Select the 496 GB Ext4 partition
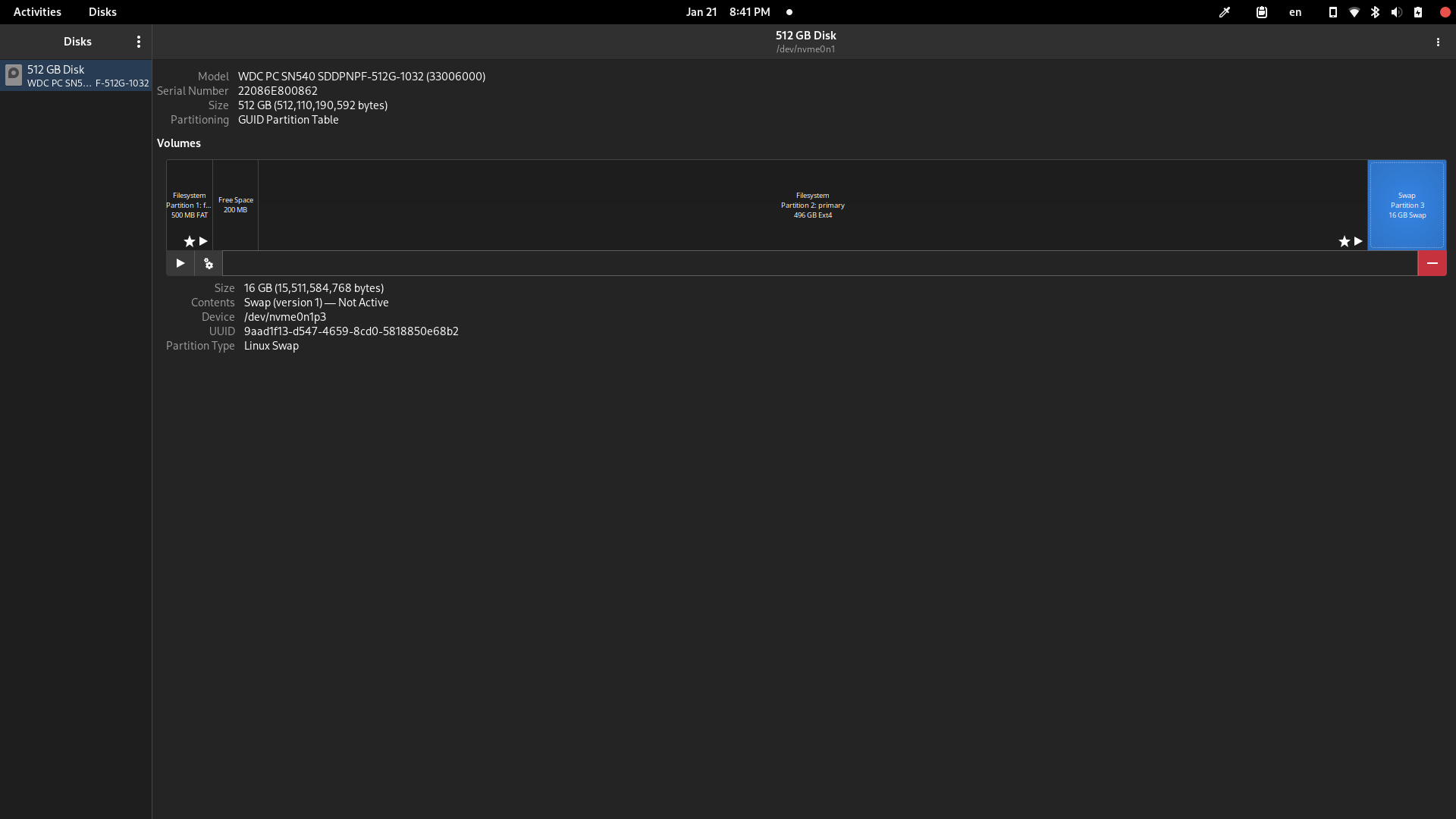 (812, 205)
